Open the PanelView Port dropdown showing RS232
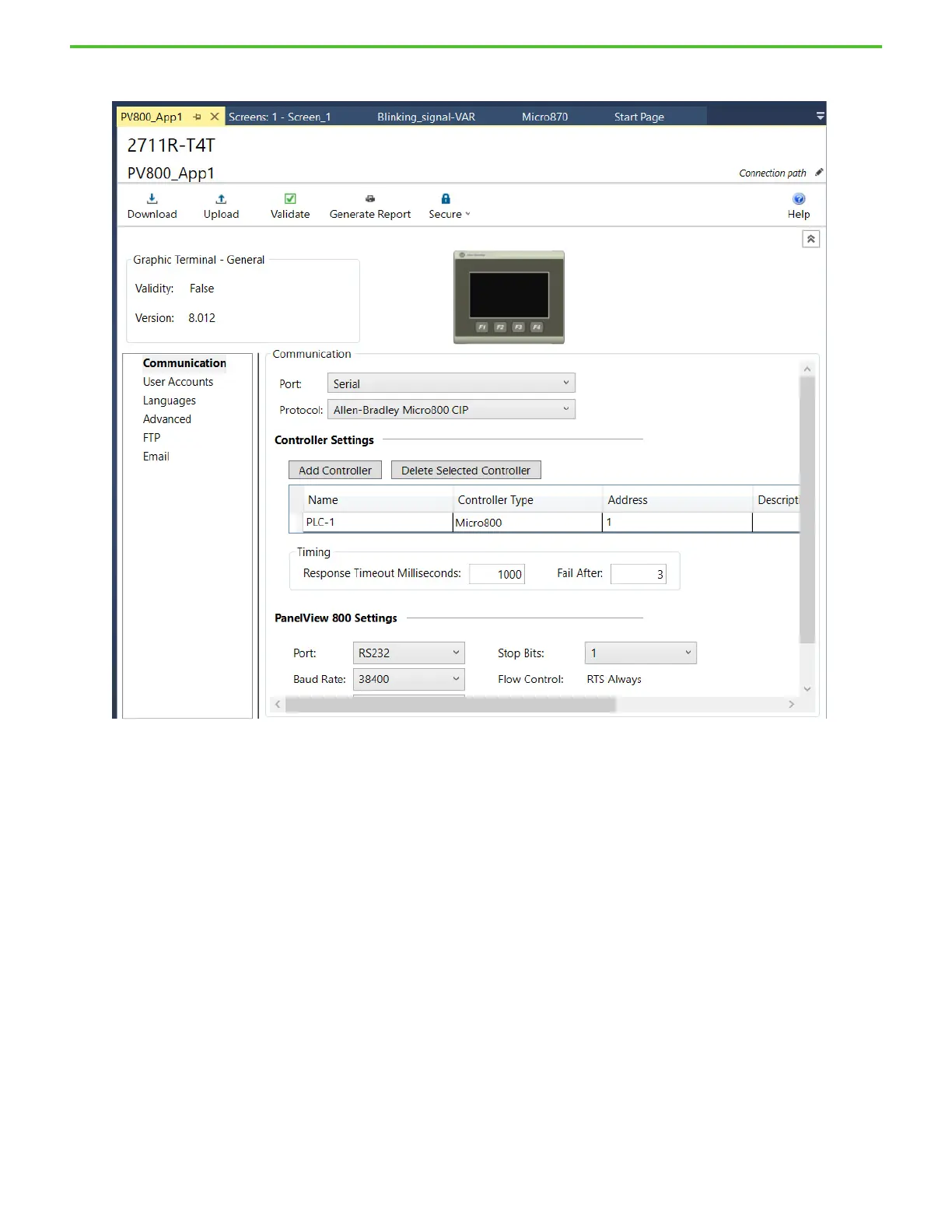The image size is (952, 1232). click(409, 653)
